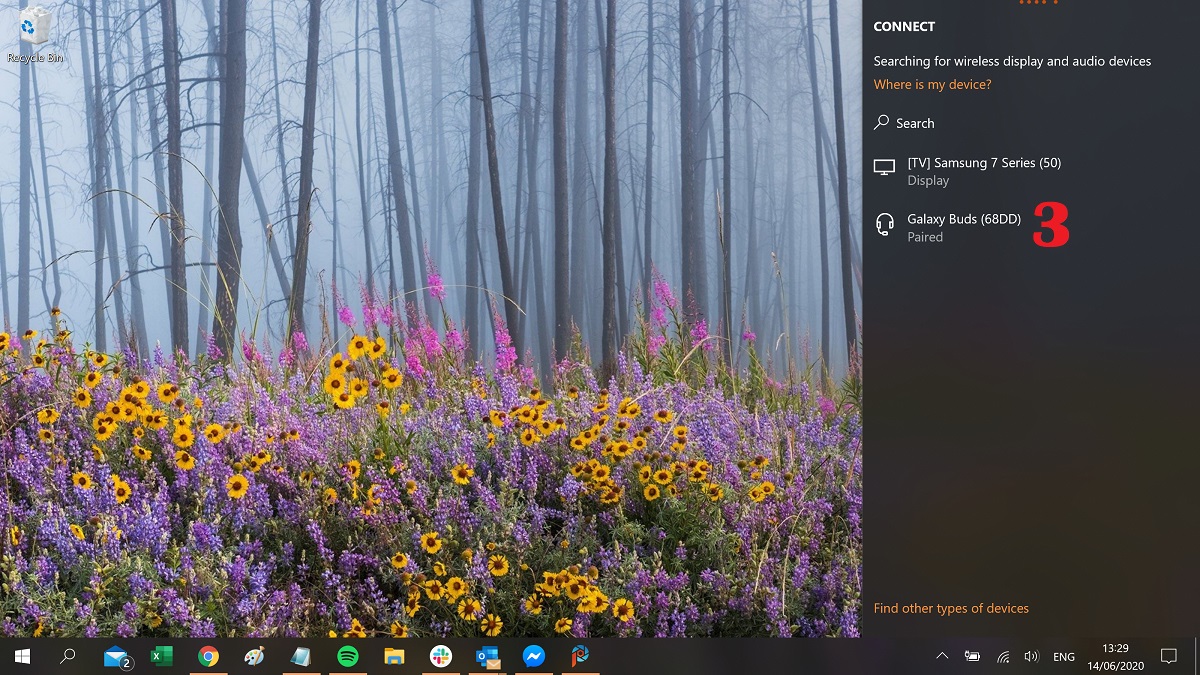Open Google Chrome from taskbar

click(208, 656)
